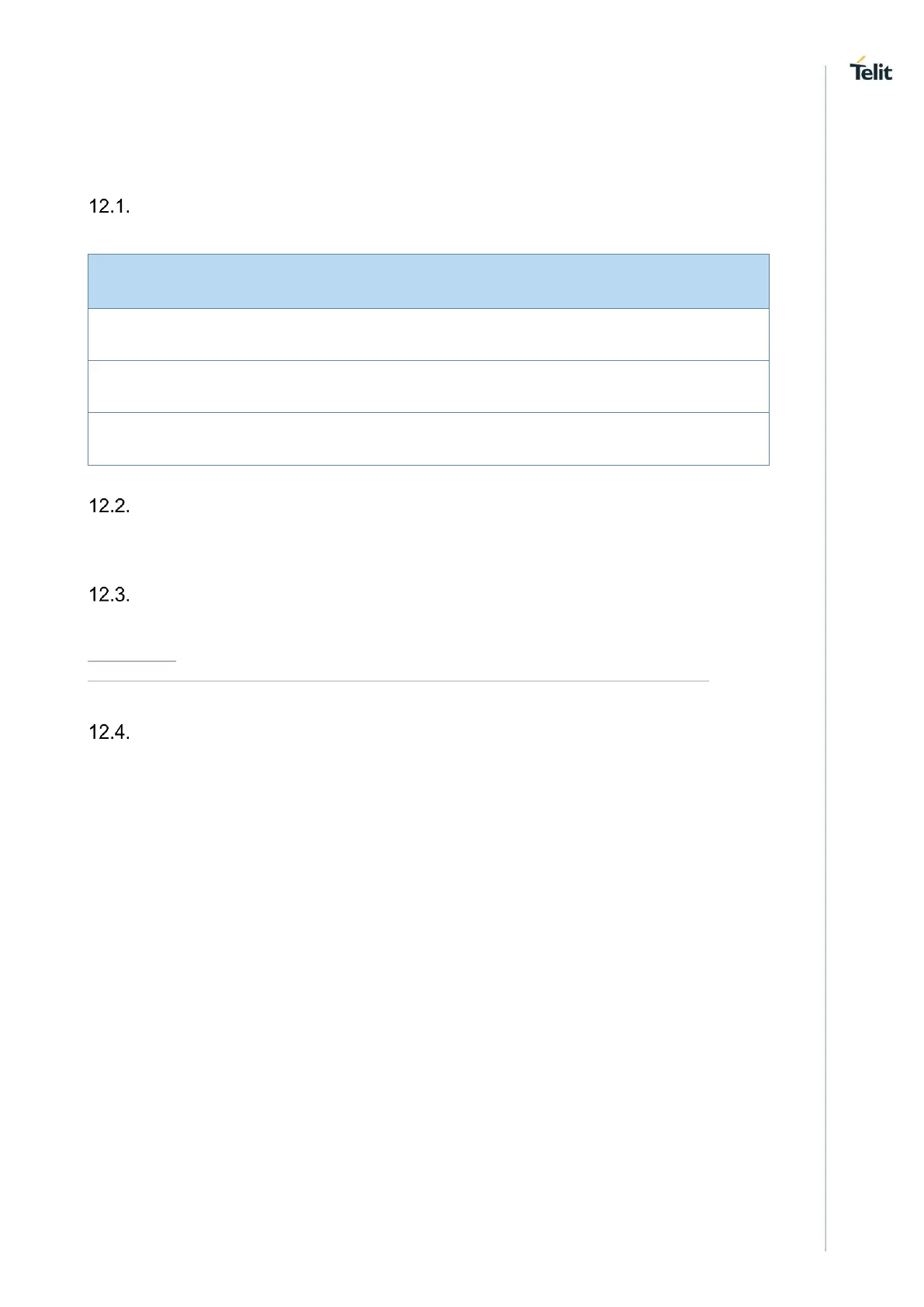Screen dimensions: 924x1307
Task: Click the 12.3. section number
Action: [109, 595]
